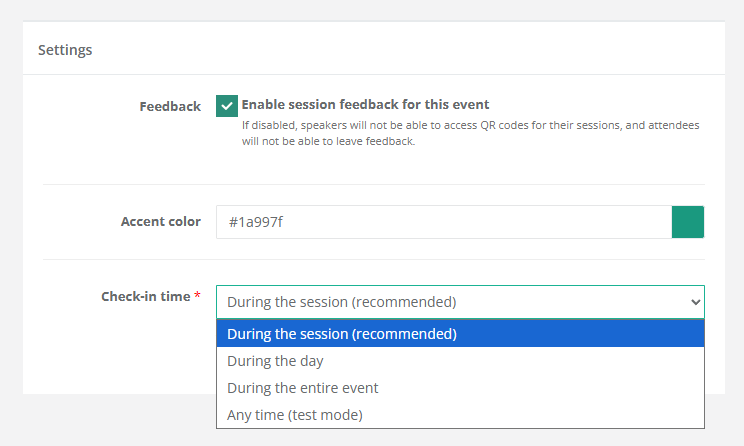Image resolution: width=744 pixels, height=446 pixels.
Task: Toggle the session feedback checkbox
Action: 227,106
